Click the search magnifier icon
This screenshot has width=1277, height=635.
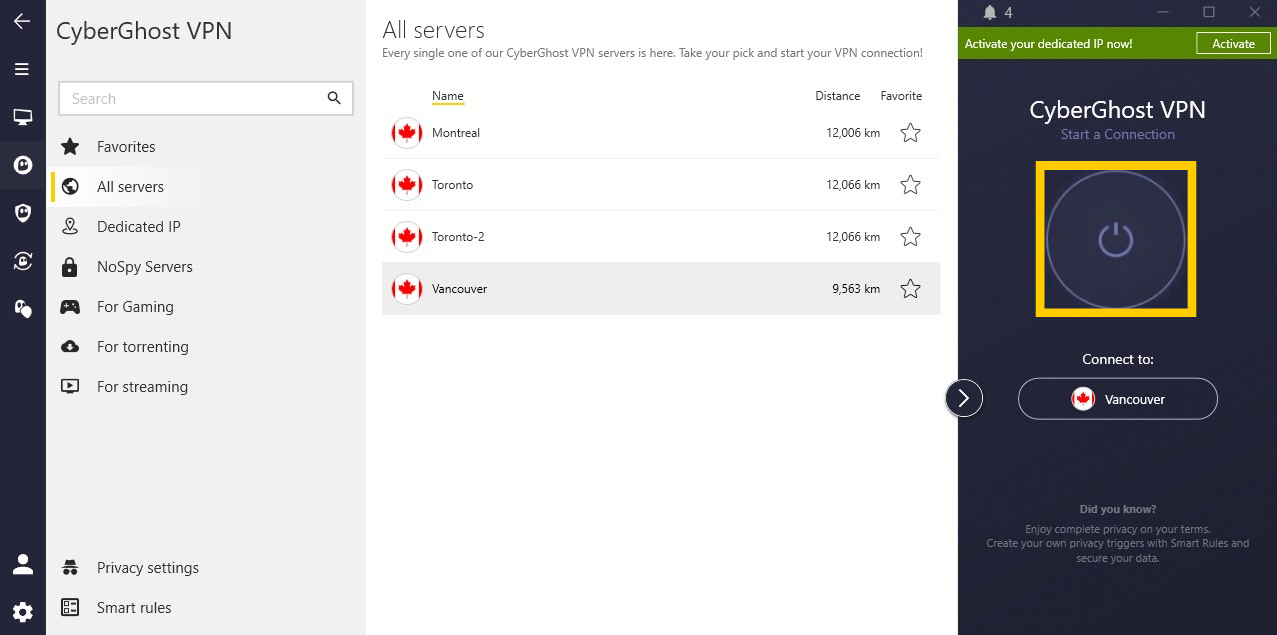[x=334, y=98]
